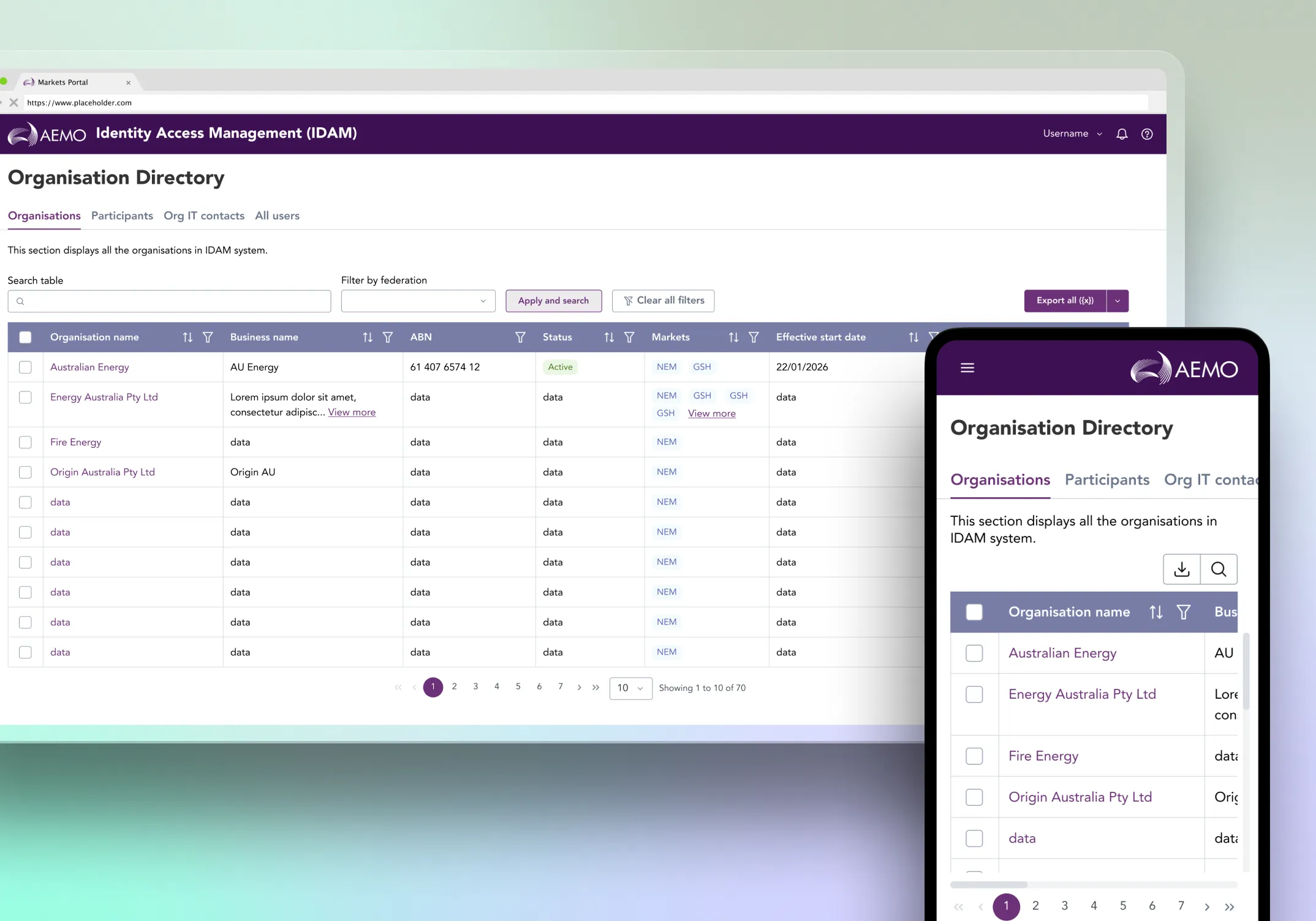This screenshot has height=921, width=1316.
Task: Filter the Status column
Action: [x=629, y=337]
